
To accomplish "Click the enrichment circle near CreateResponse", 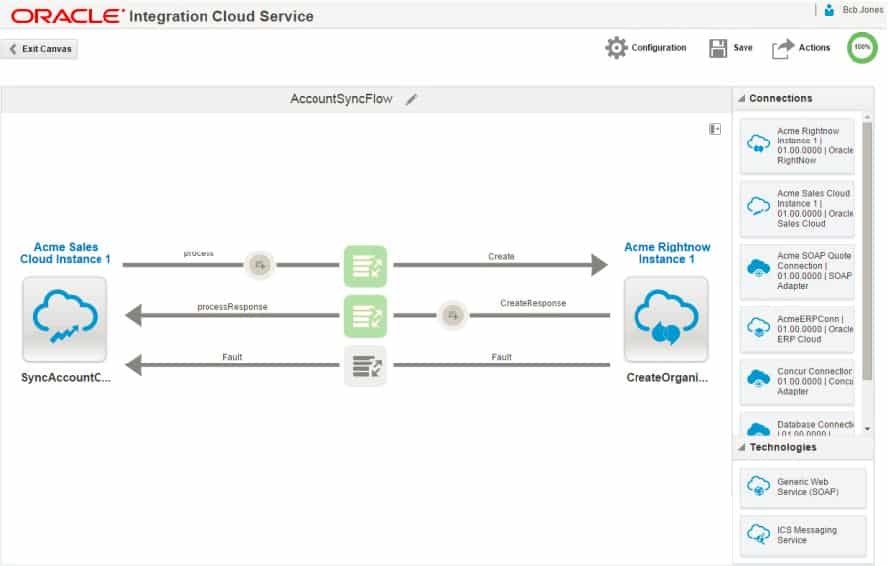I will 453,315.
